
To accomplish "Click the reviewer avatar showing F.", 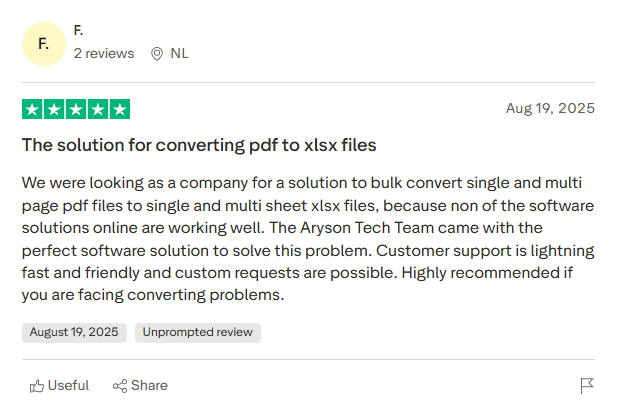I will pos(43,44).
